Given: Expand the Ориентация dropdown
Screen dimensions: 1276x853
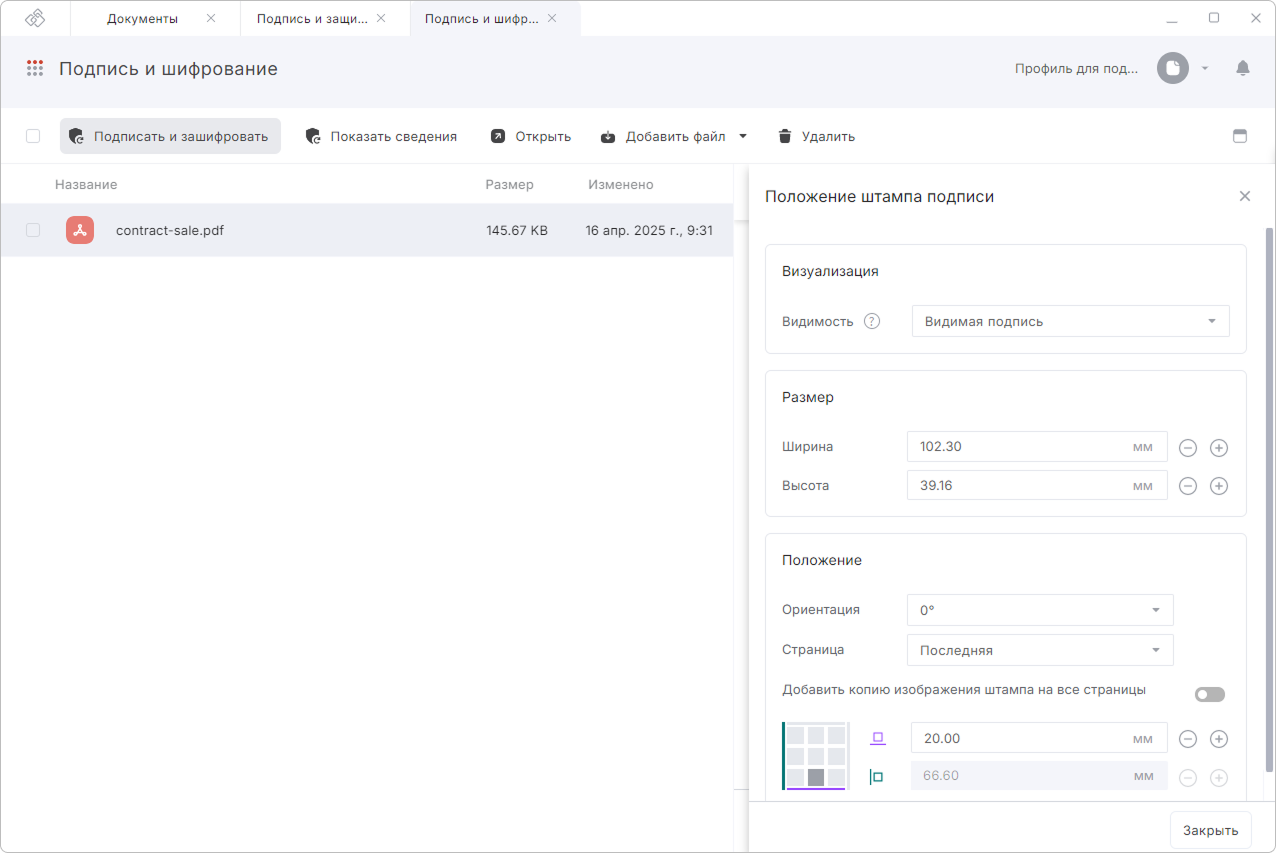Looking at the screenshot, I should (x=1040, y=610).
